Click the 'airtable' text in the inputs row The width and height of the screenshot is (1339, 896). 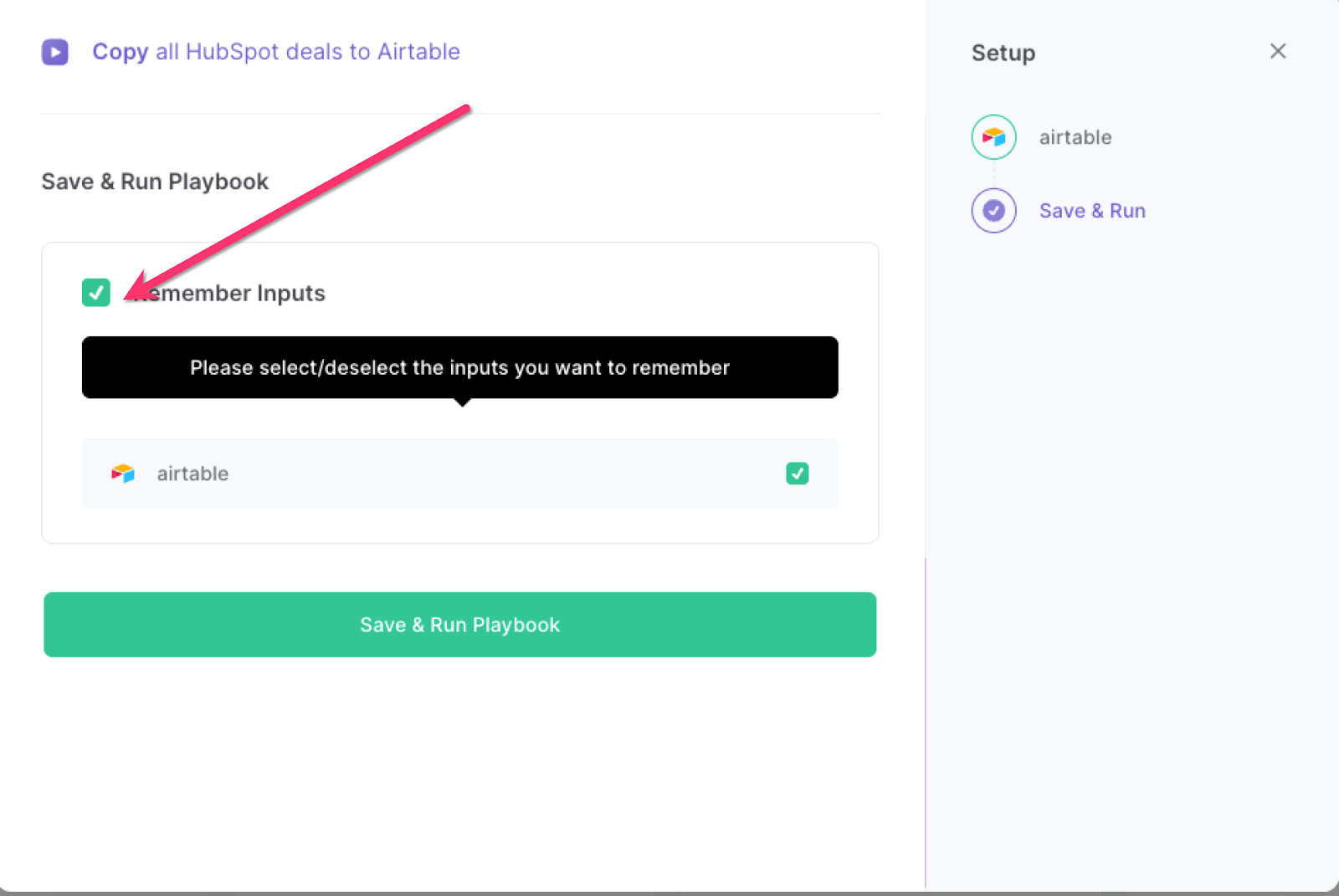click(x=192, y=474)
